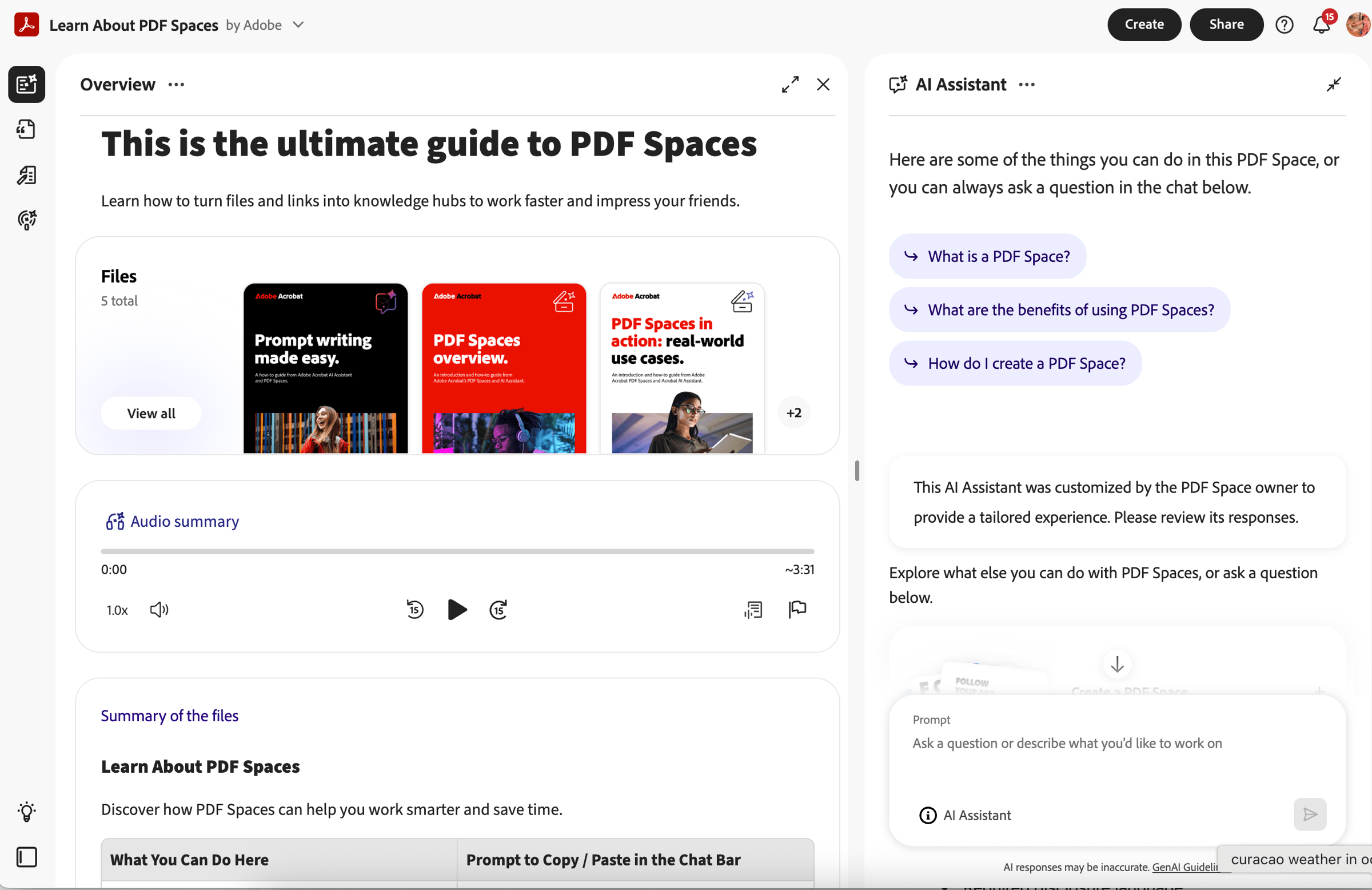
Task: Play the audio summary
Action: point(457,610)
